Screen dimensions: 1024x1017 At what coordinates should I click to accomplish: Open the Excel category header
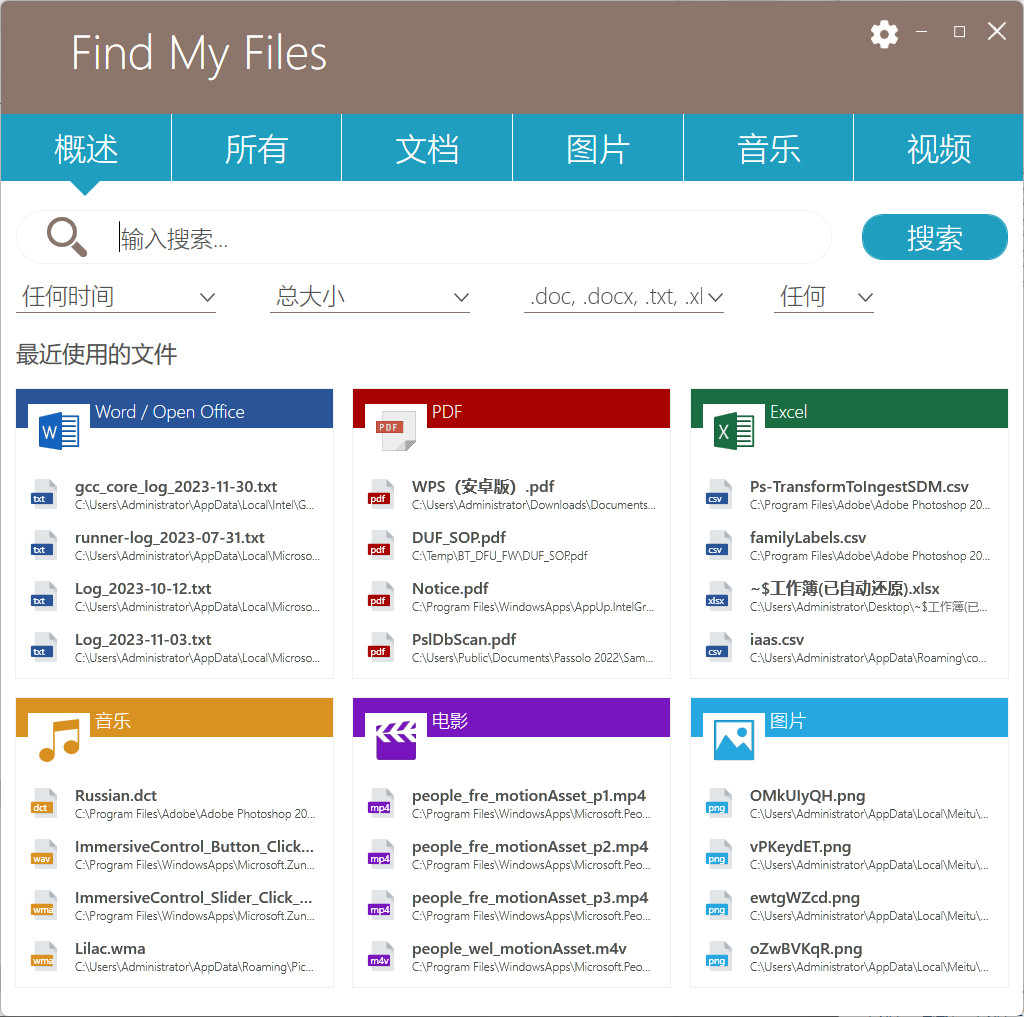coord(849,409)
